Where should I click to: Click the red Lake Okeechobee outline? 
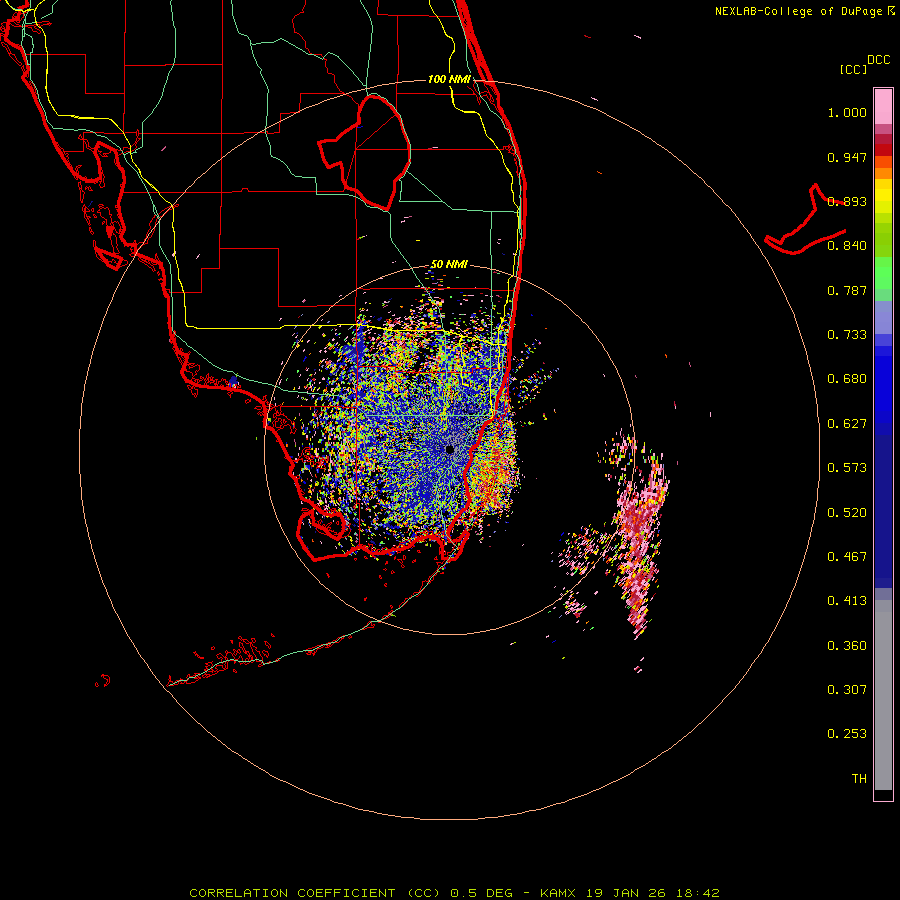[x=365, y=152]
